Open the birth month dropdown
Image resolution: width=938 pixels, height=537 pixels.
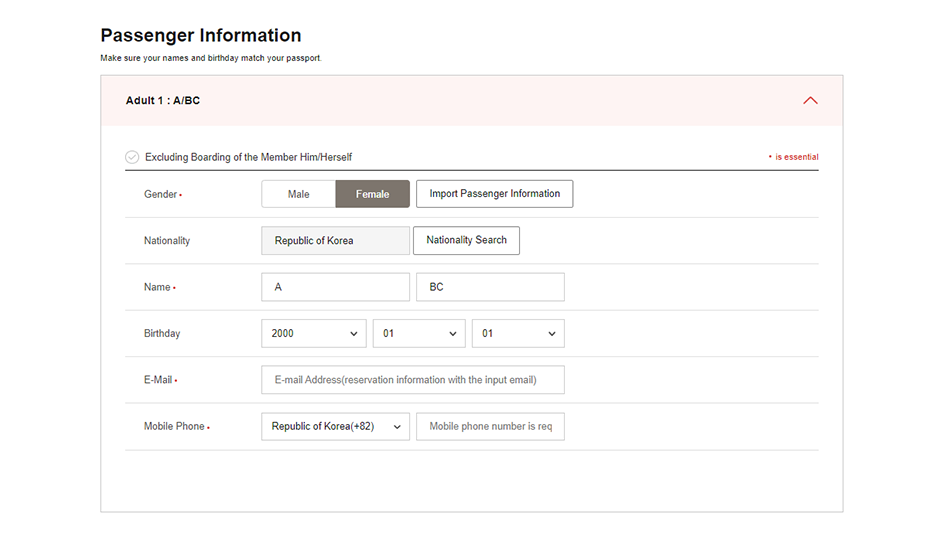419,333
